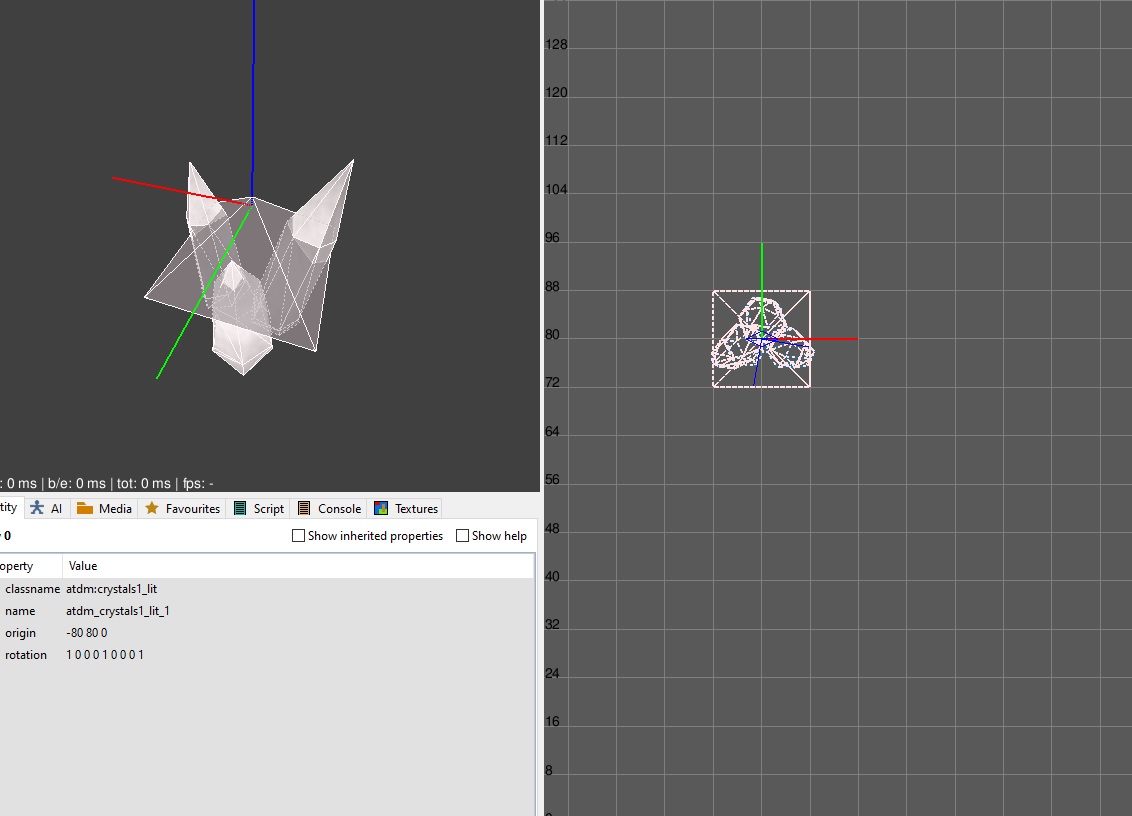Click the Media folder icon
Screen dimensions: 1132x816
[x=85, y=508]
